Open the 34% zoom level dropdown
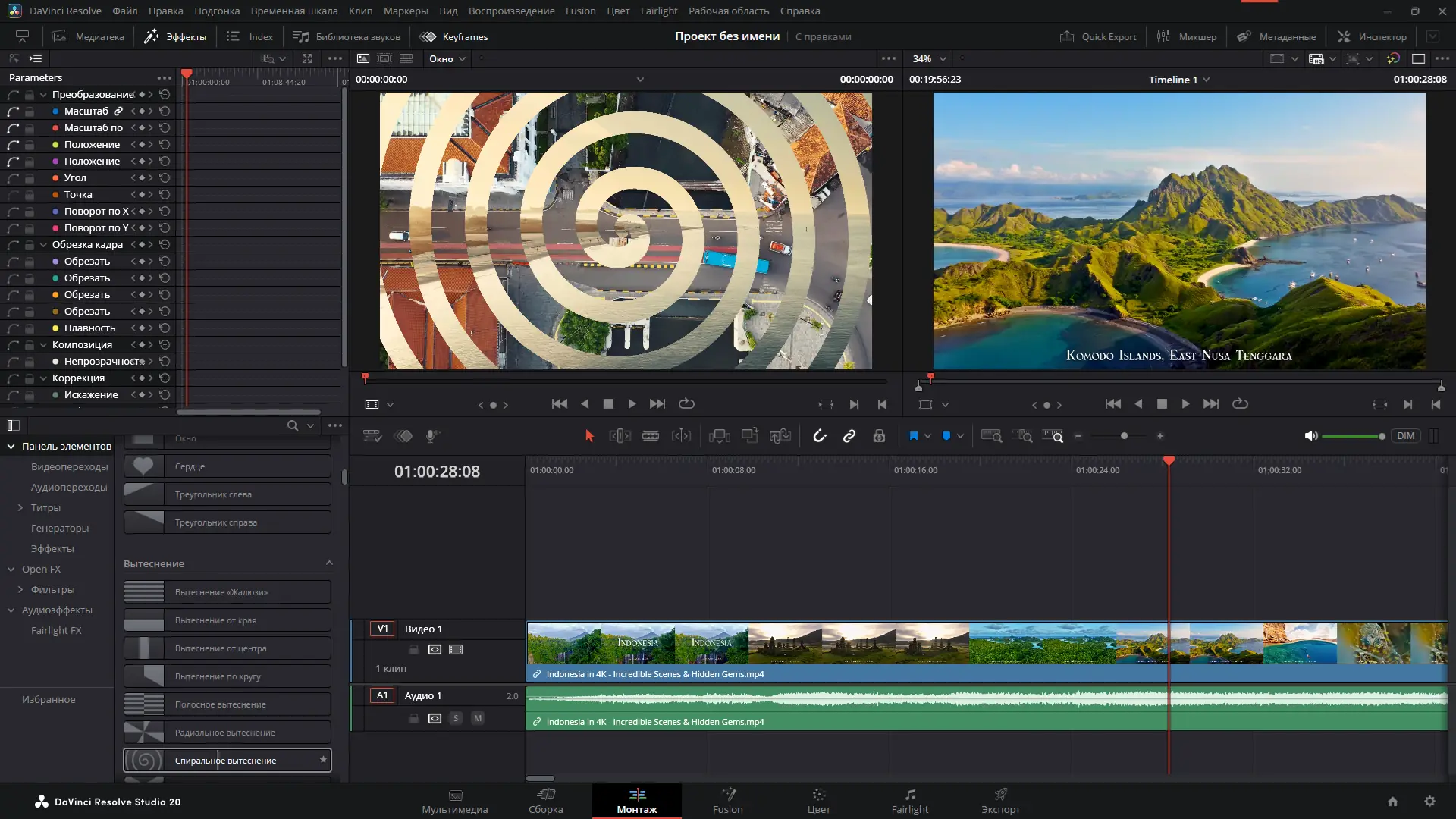This screenshot has width=1456, height=819. [927, 58]
